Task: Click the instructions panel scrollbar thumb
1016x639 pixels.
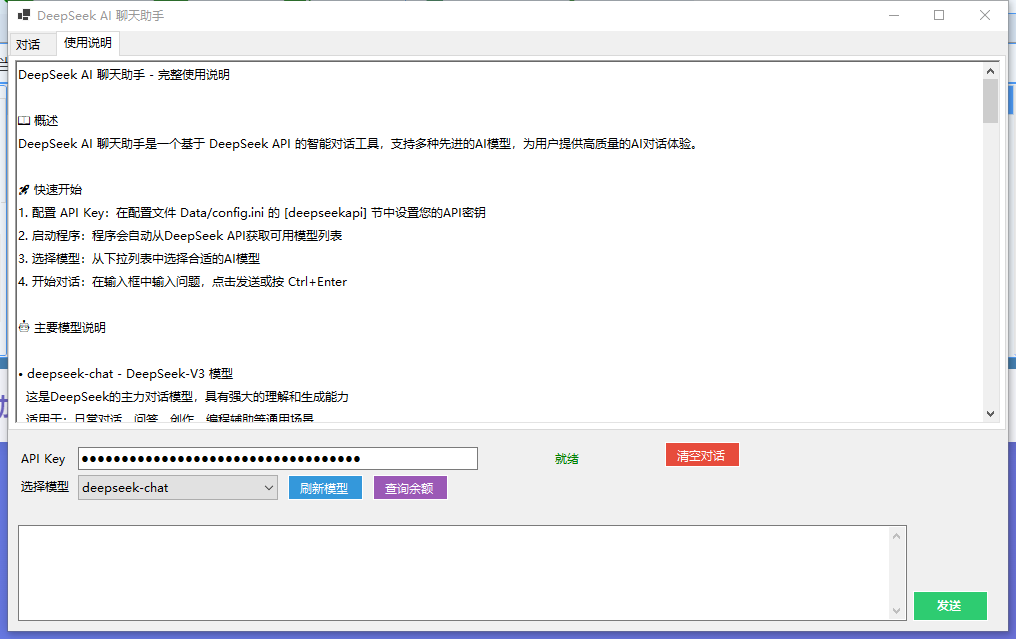Action: pyautogui.click(x=990, y=101)
